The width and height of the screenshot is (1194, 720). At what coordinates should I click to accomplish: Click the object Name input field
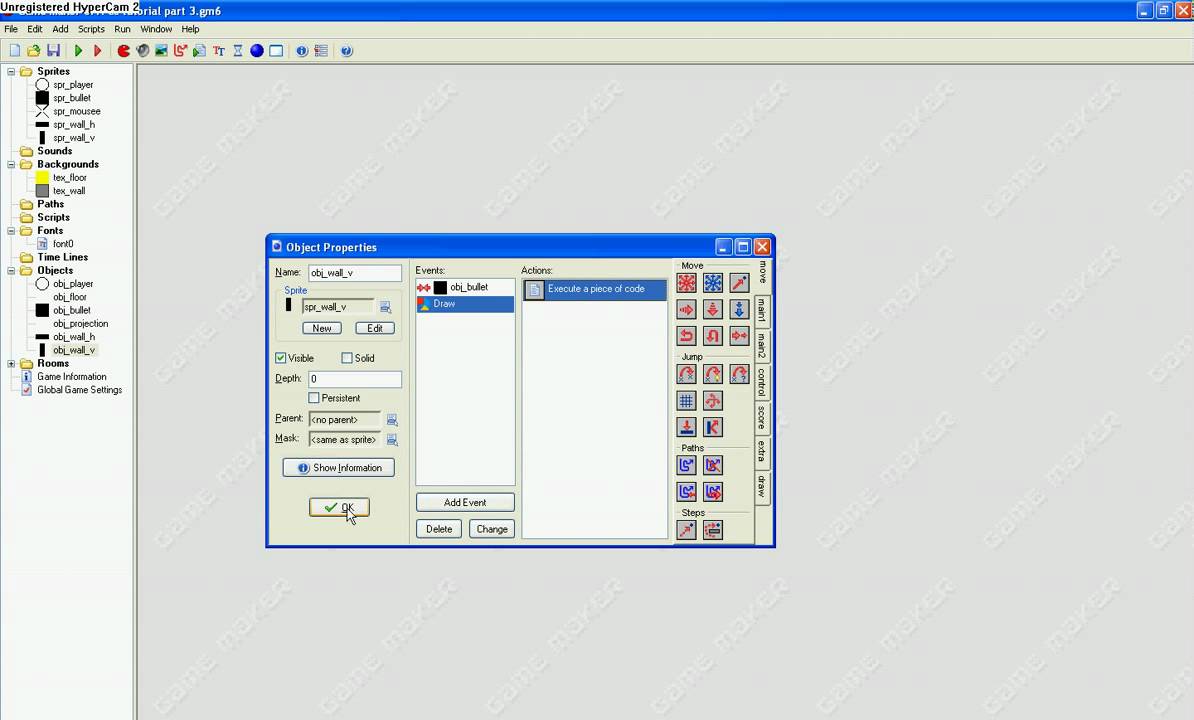355,272
